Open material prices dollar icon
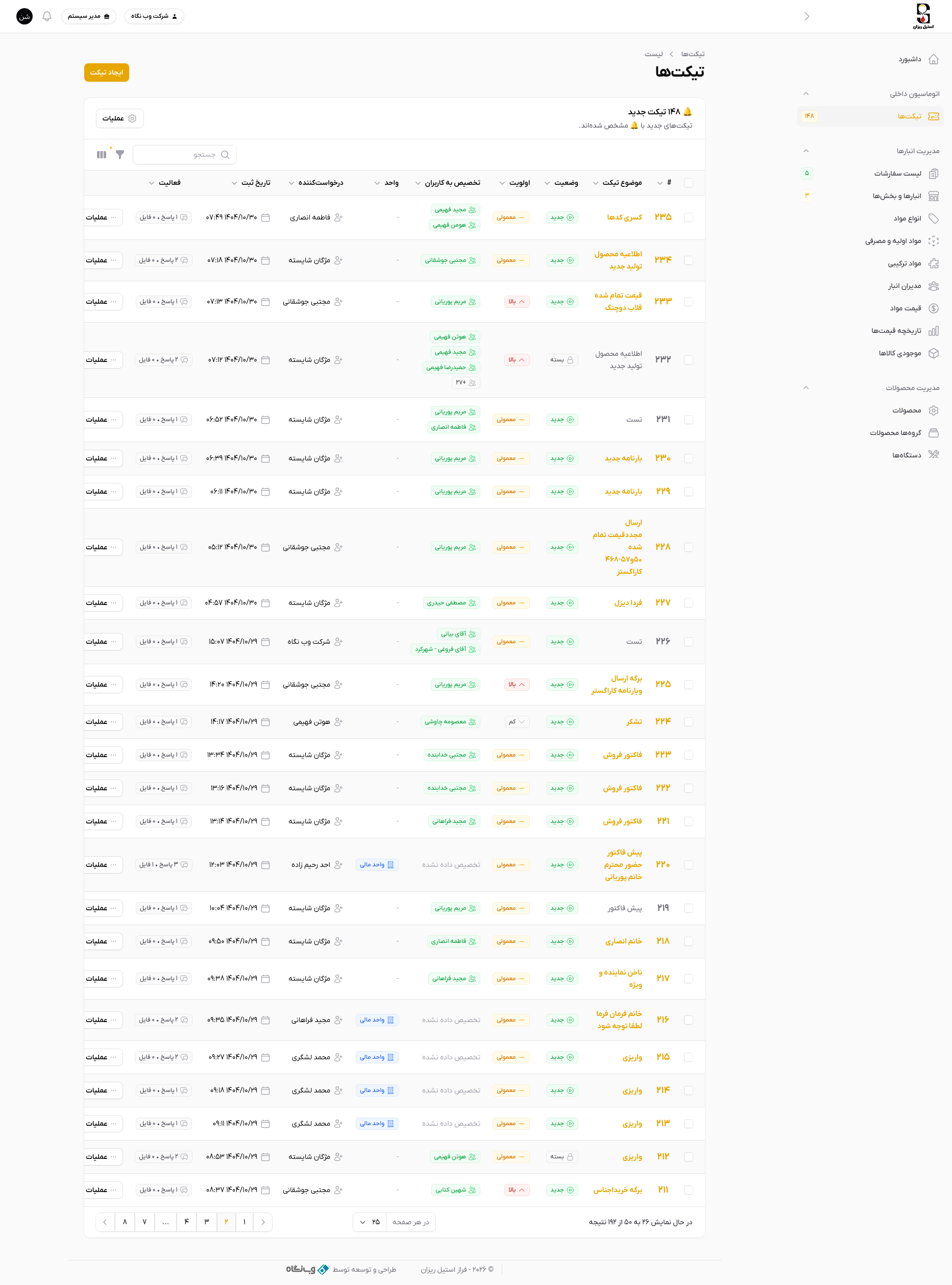The width and height of the screenshot is (952, 1285). pos(933,308)
